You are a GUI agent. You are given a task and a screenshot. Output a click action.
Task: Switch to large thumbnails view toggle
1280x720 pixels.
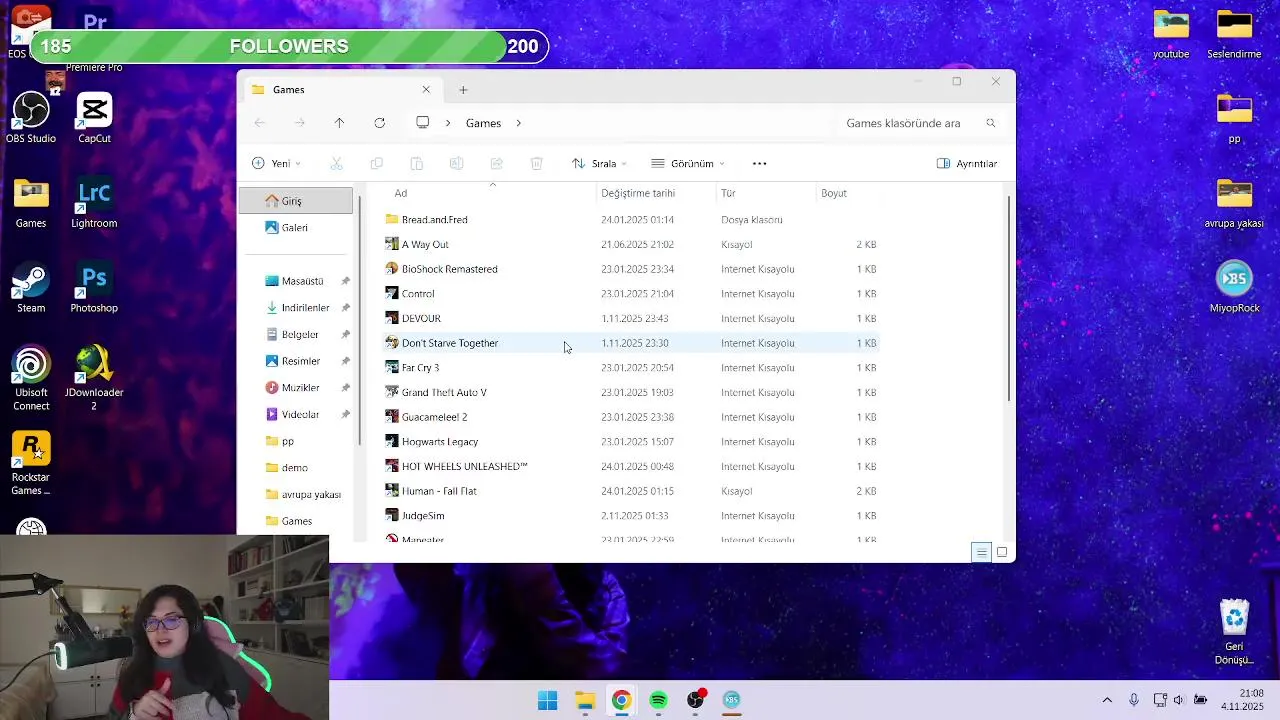click(x=1002, y=552)
